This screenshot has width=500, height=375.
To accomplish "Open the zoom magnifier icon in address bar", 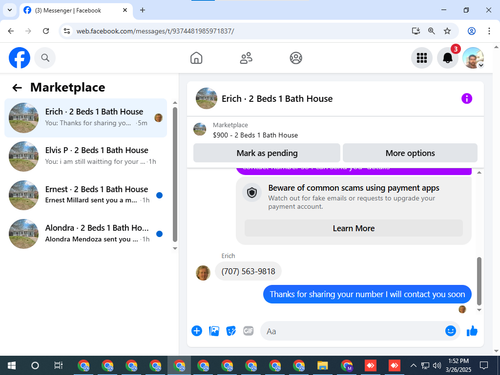I will pos(431,31).
